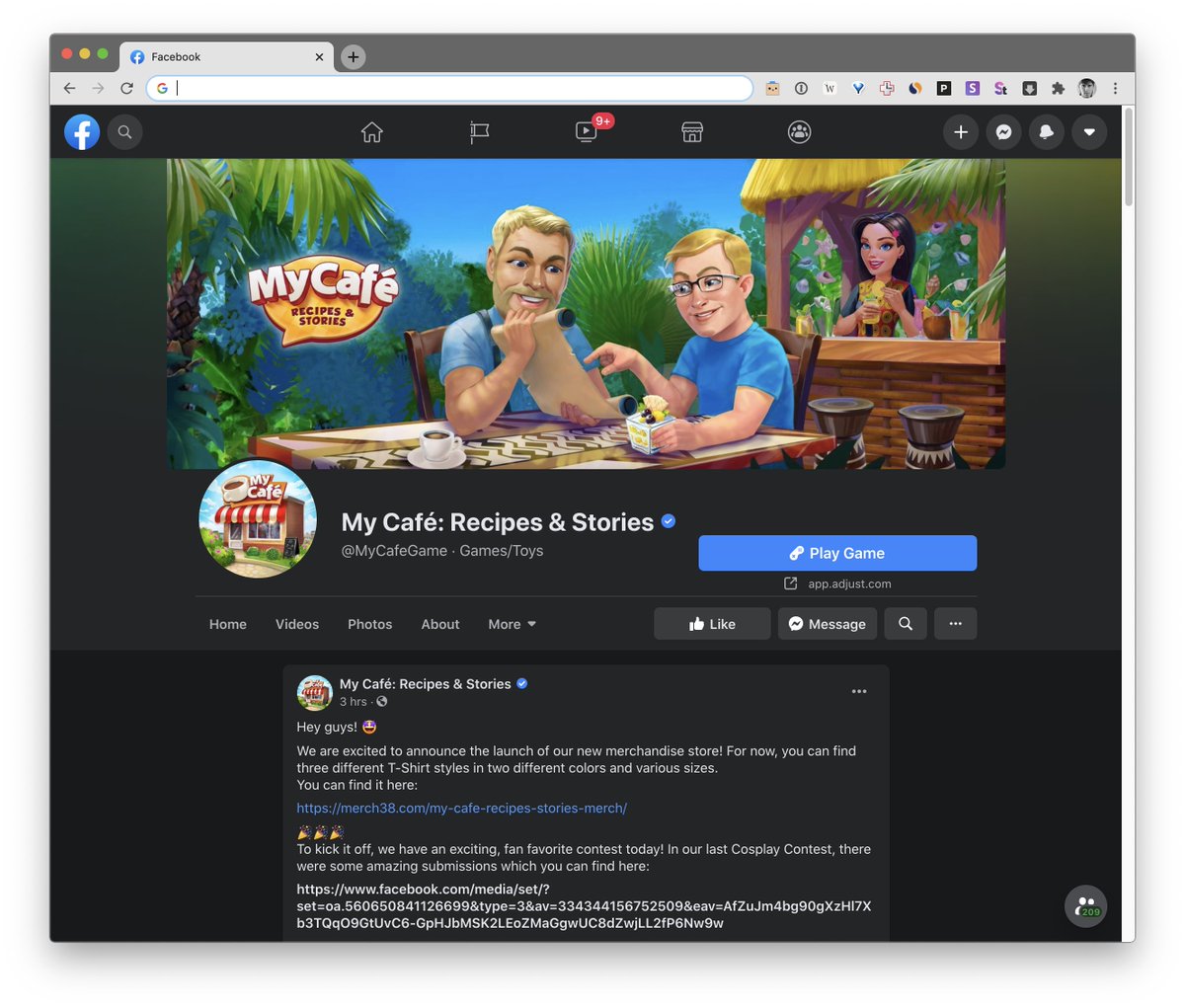Close the Facebook browser tab

tap(319, 57)
